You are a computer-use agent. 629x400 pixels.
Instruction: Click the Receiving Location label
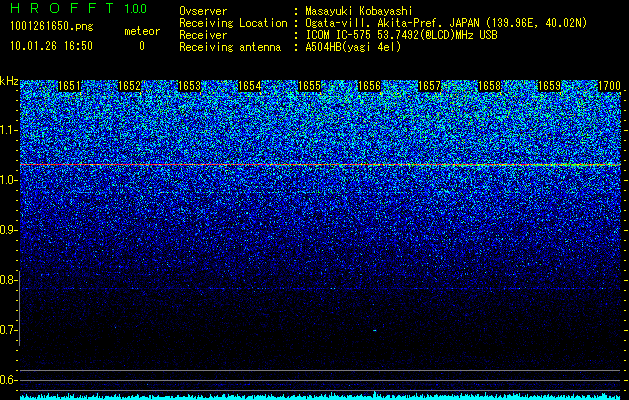233,23
